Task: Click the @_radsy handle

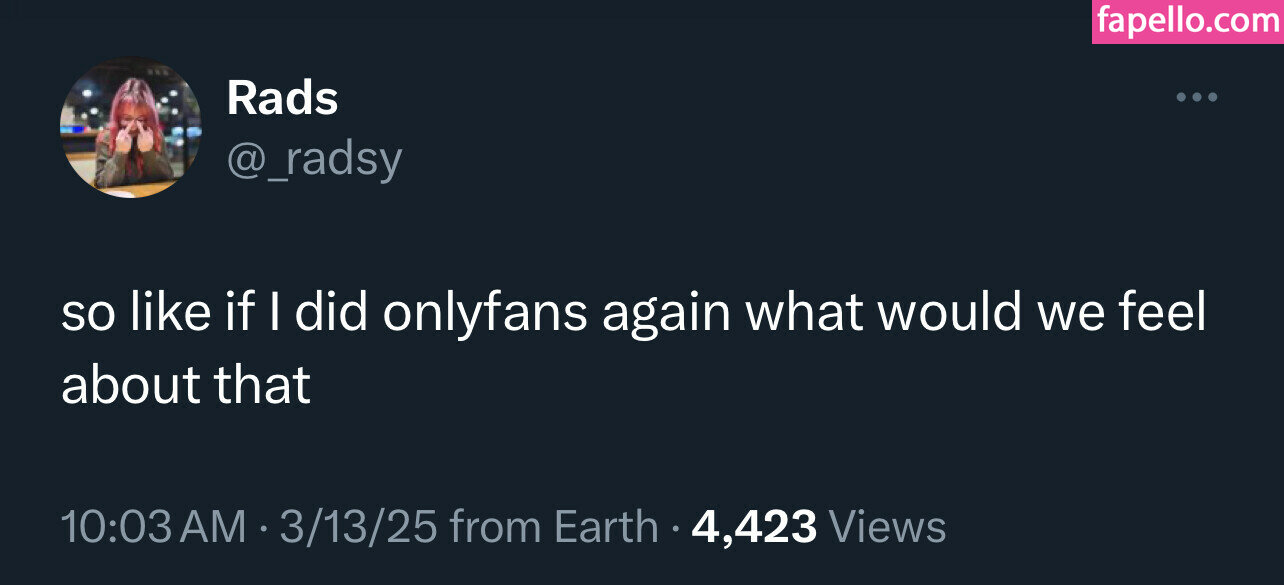Action: [314, 159]
